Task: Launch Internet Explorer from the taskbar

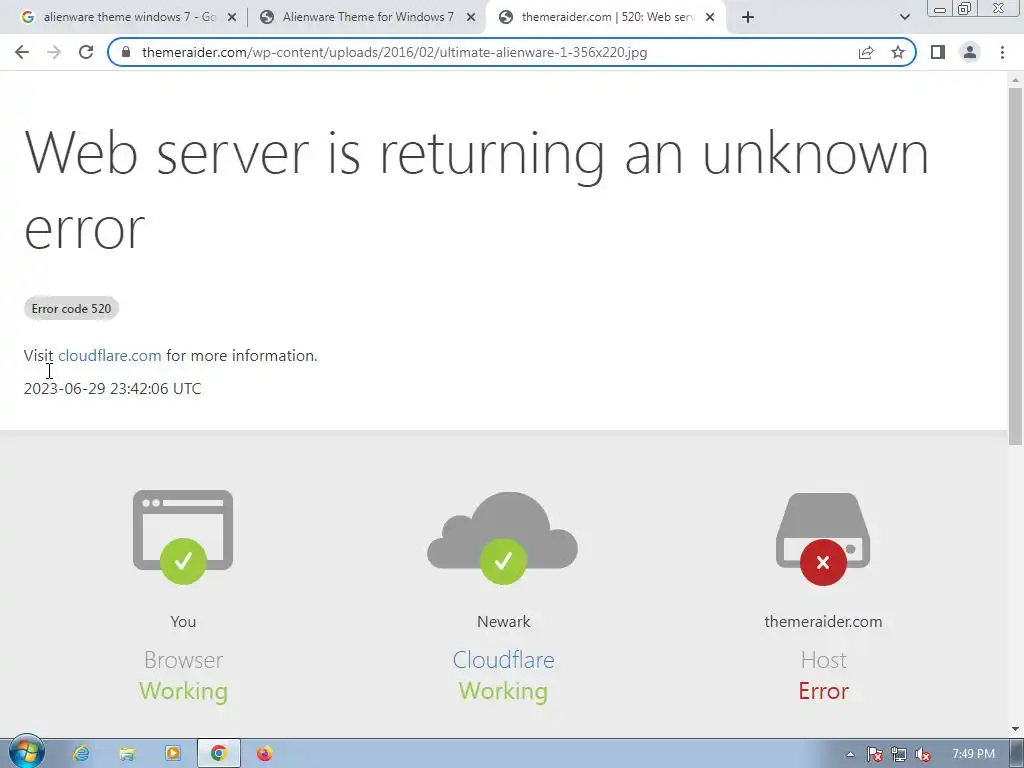Action: click(81, 754)
